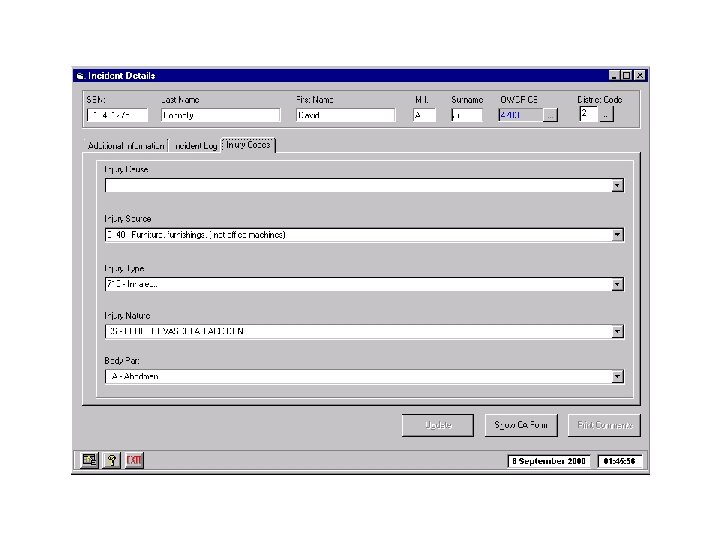This screenshot has height=540, width=720.
Task: Switch to Additional Information tab
Action: (126, 146)
